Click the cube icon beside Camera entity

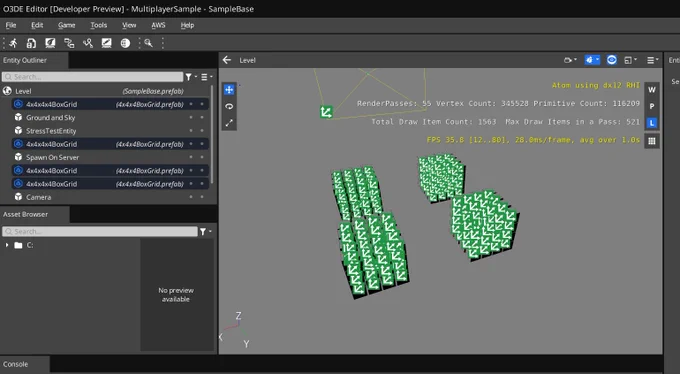(x=18, y=197)
